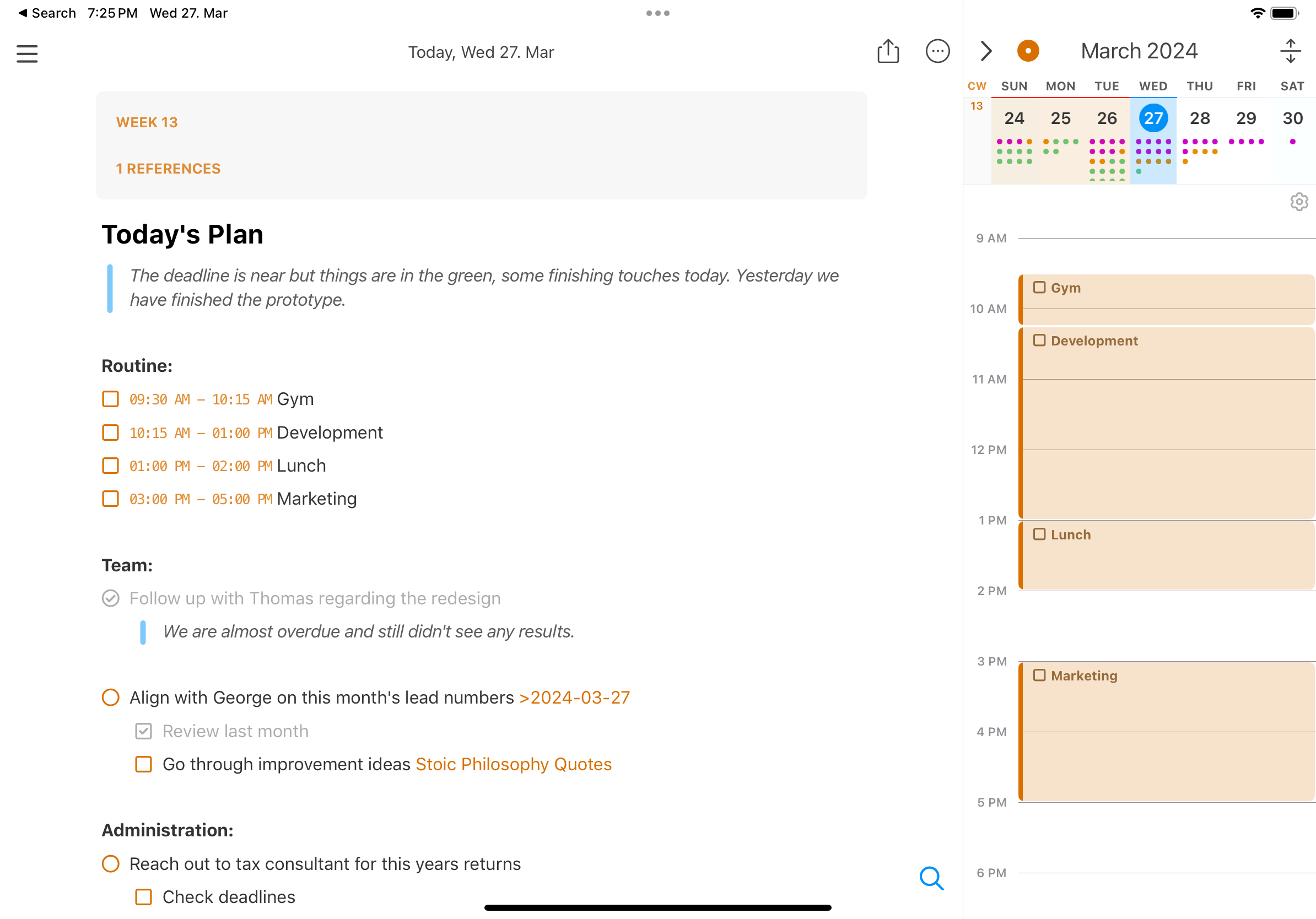The height and width of the screenshot is (919, 1316).
Task: Collapse the calendar panel with the chevron
Action: 987,51
